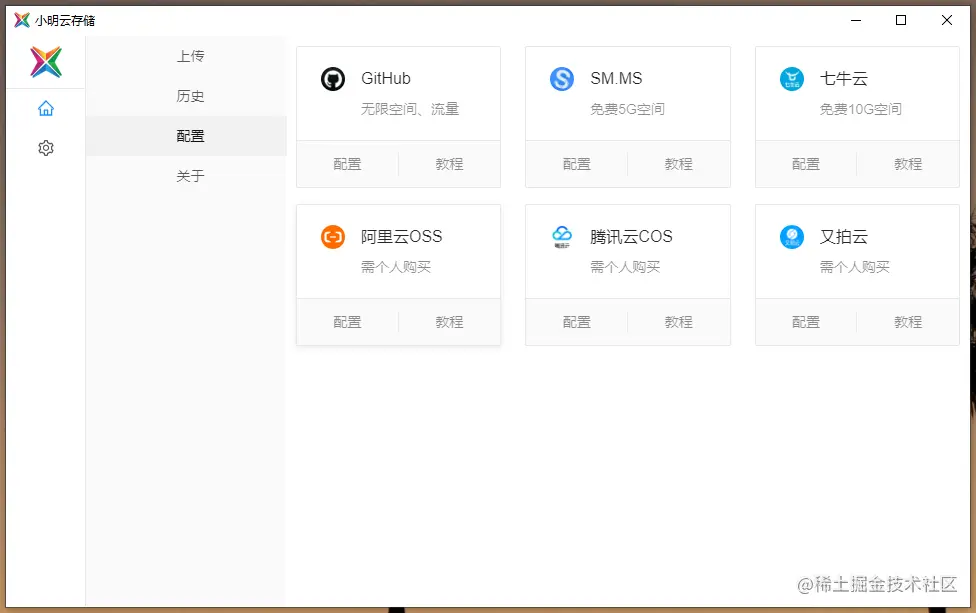
Task: Click the 小明云存储 window title
Action: coord(65,21)
